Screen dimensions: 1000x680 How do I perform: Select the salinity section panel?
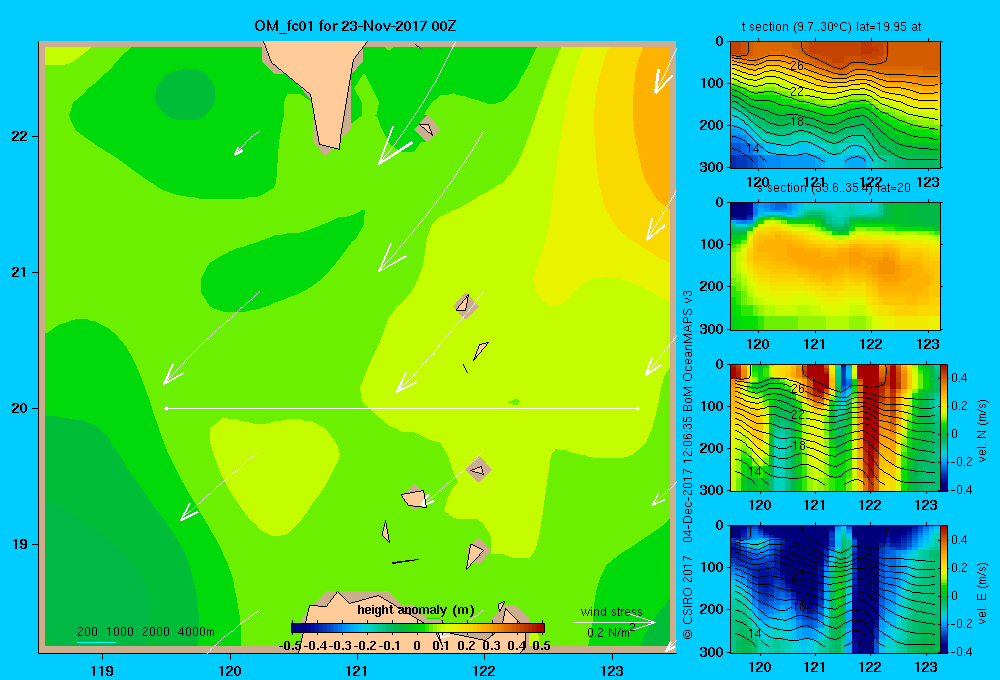pos(835,266)
